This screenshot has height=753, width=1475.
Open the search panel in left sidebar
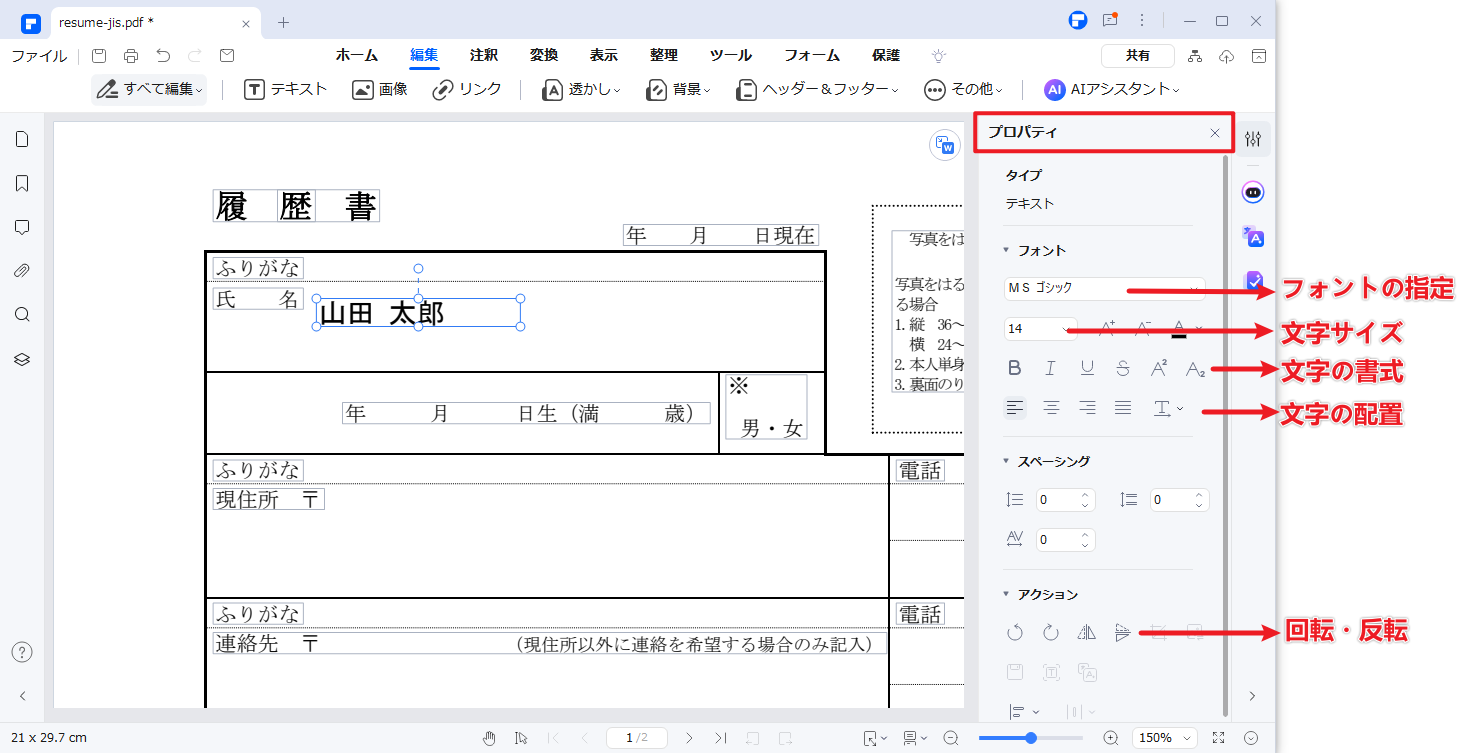(x=22, y=314)
